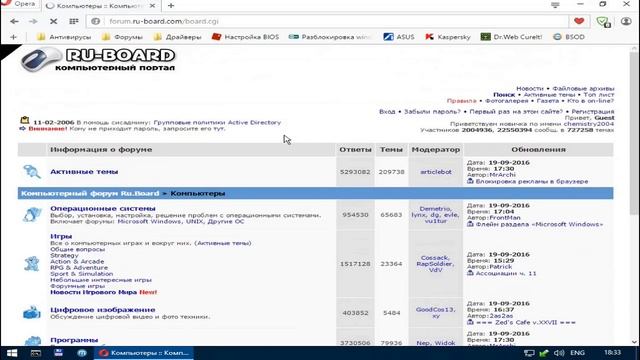Viewport: 640px width, 360px height.
Task: Open the Ассоциации ч. 11 topic
Action: (506, 273)
